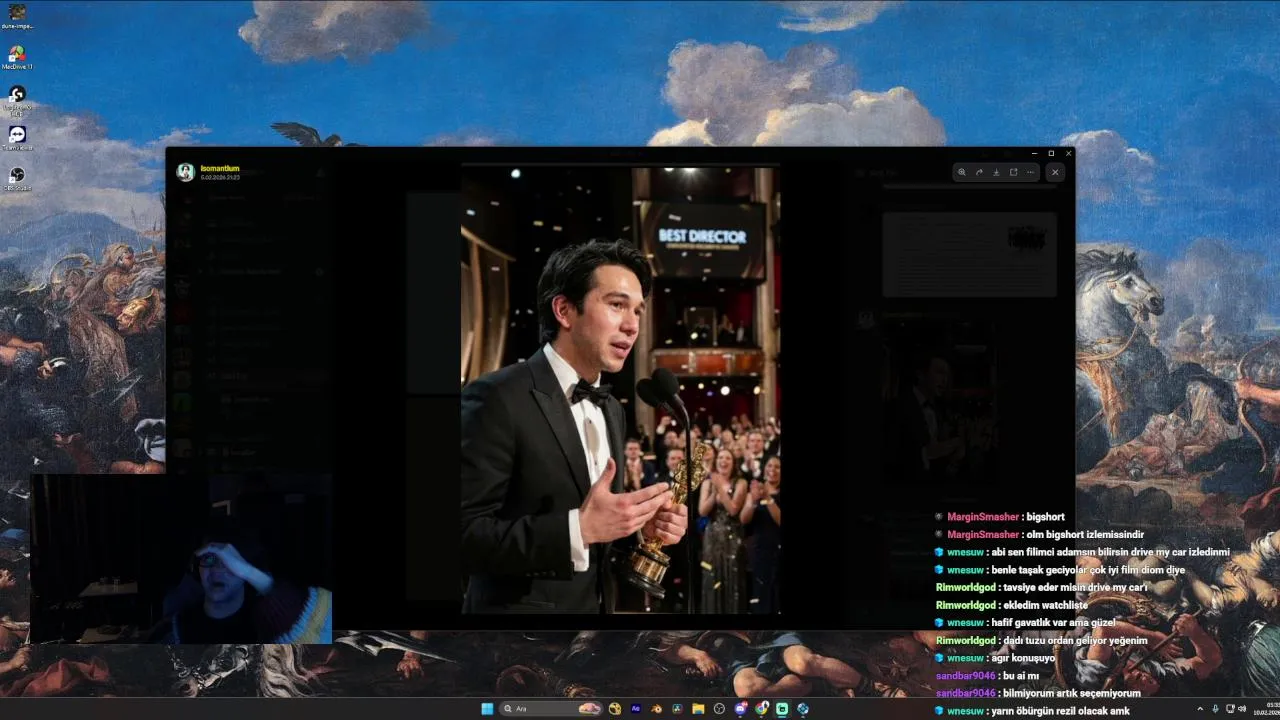Close the image preview overlay
The image size is (1280, 720).
(x=1055, y=172)
